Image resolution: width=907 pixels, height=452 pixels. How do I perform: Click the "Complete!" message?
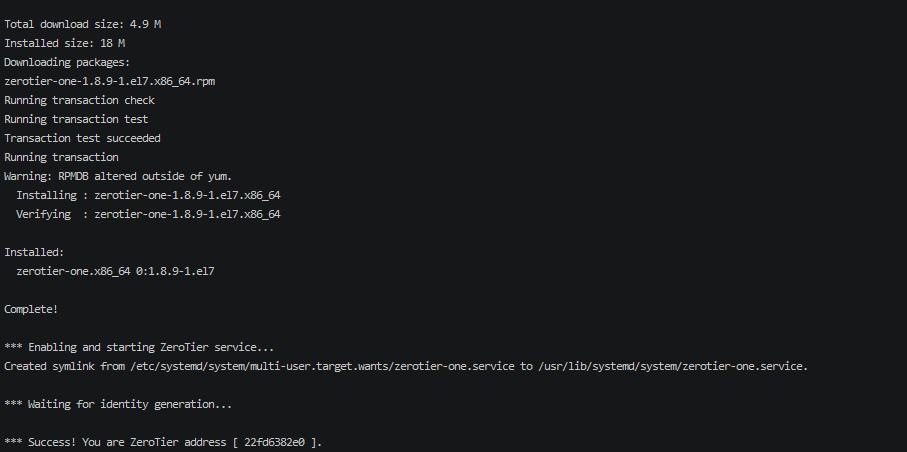31,309
